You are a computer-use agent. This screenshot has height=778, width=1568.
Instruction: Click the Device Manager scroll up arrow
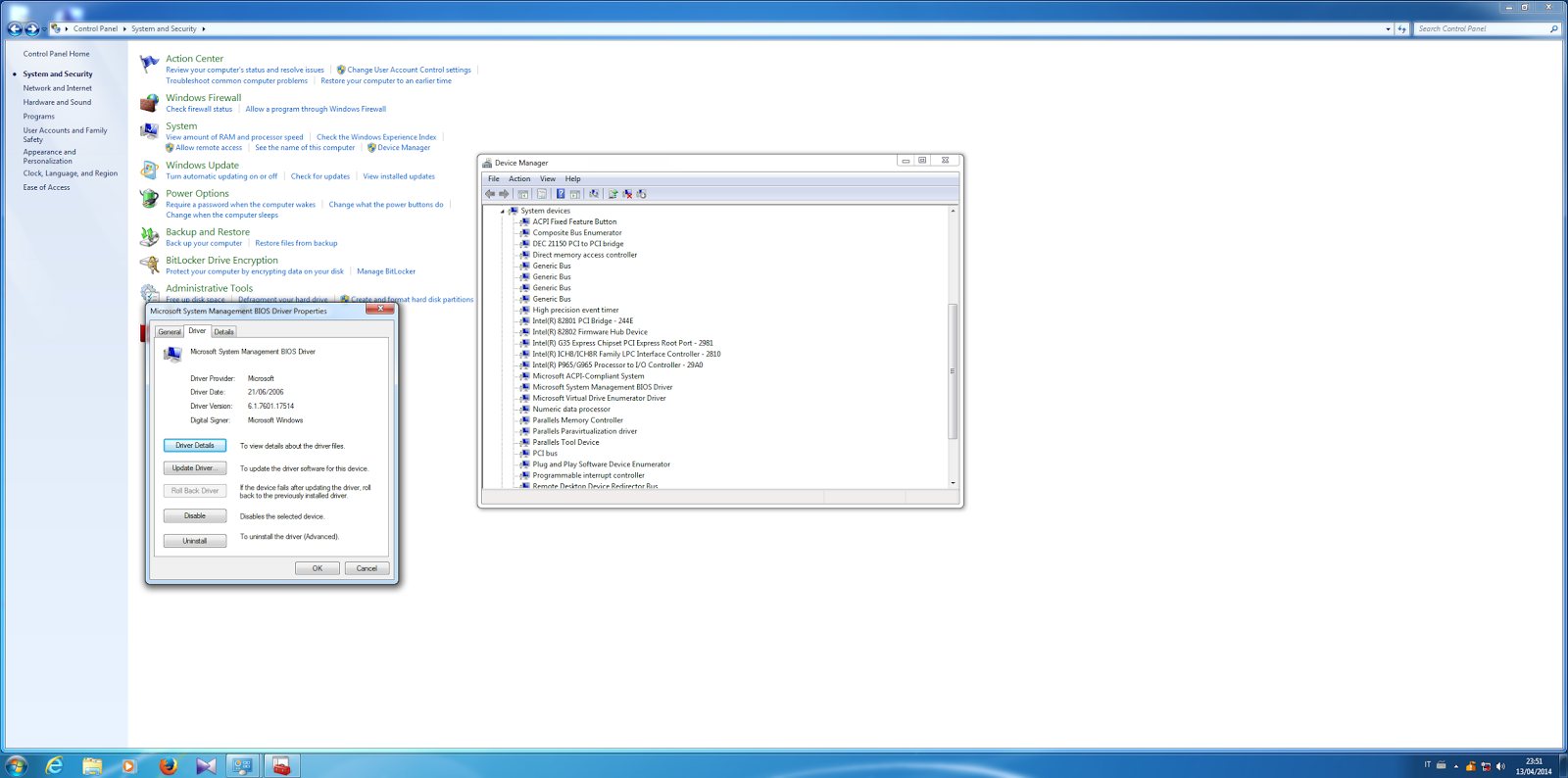coord(953,211)
